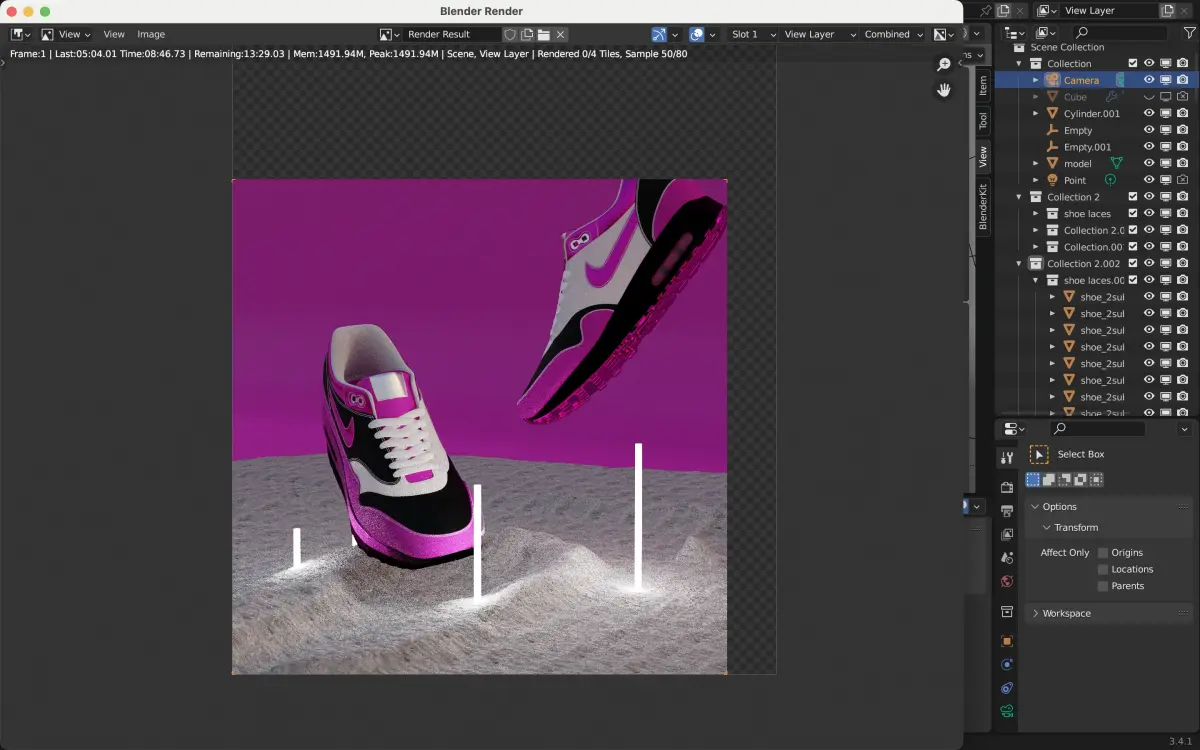The image size is (1200, 750).
Task: Open the first View menu with dropdown arrow
Action: (66, 34)
